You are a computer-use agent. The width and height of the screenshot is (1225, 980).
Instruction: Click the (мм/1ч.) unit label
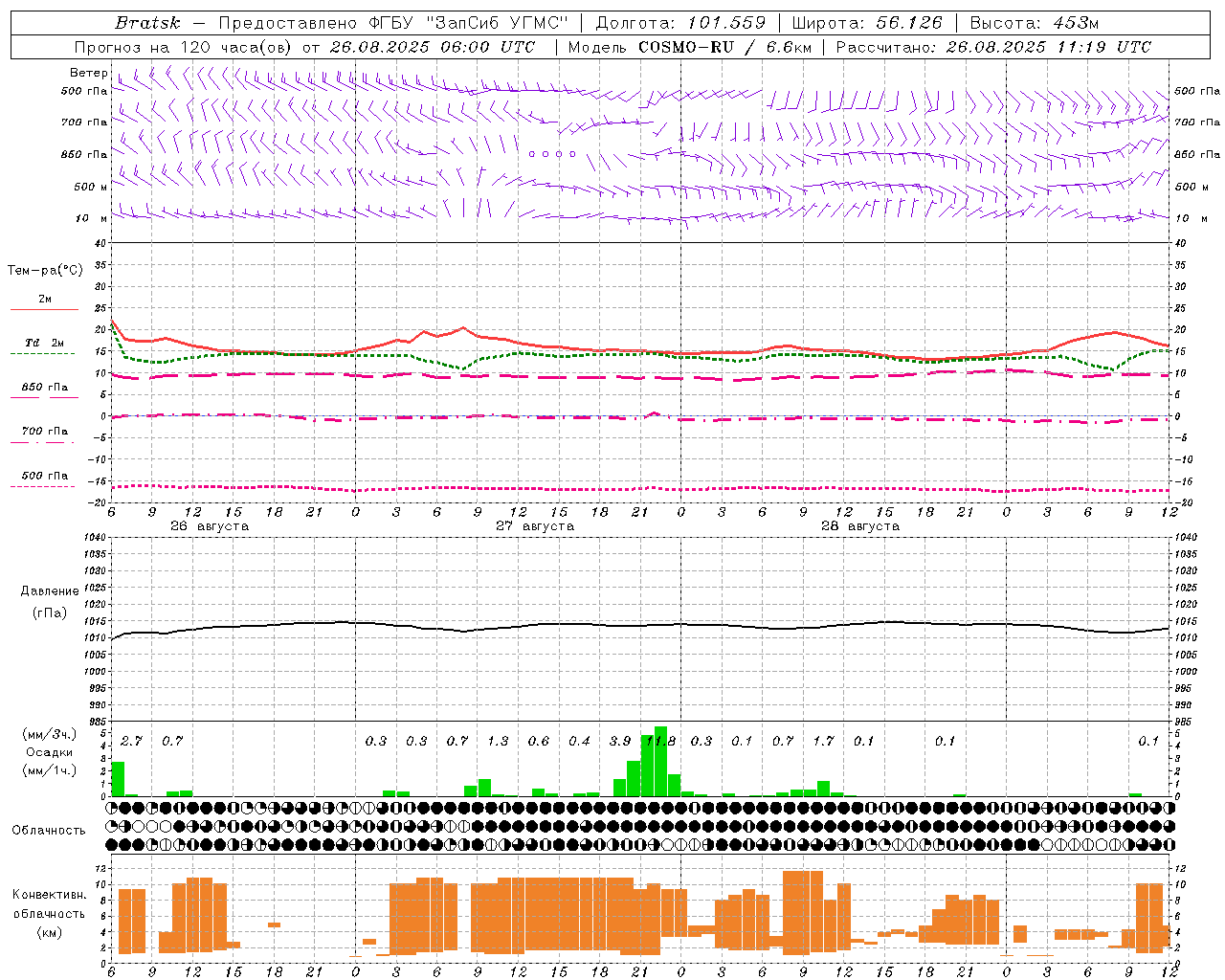click(x=50, y=770)
